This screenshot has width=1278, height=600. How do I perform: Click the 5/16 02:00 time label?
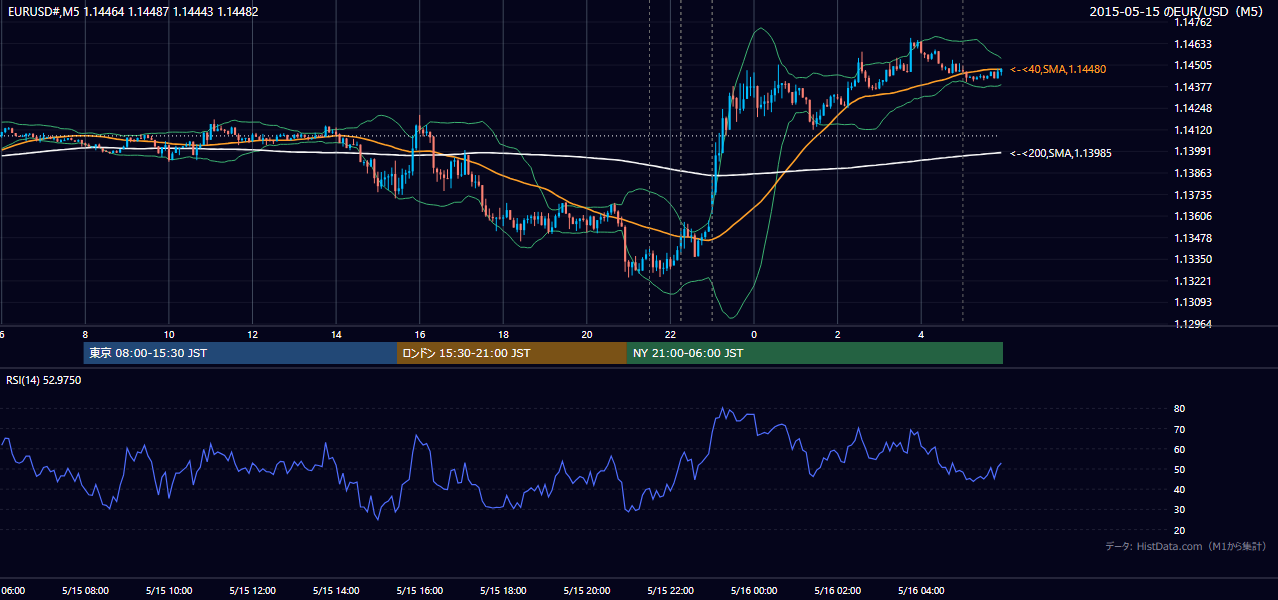(837, 591)
